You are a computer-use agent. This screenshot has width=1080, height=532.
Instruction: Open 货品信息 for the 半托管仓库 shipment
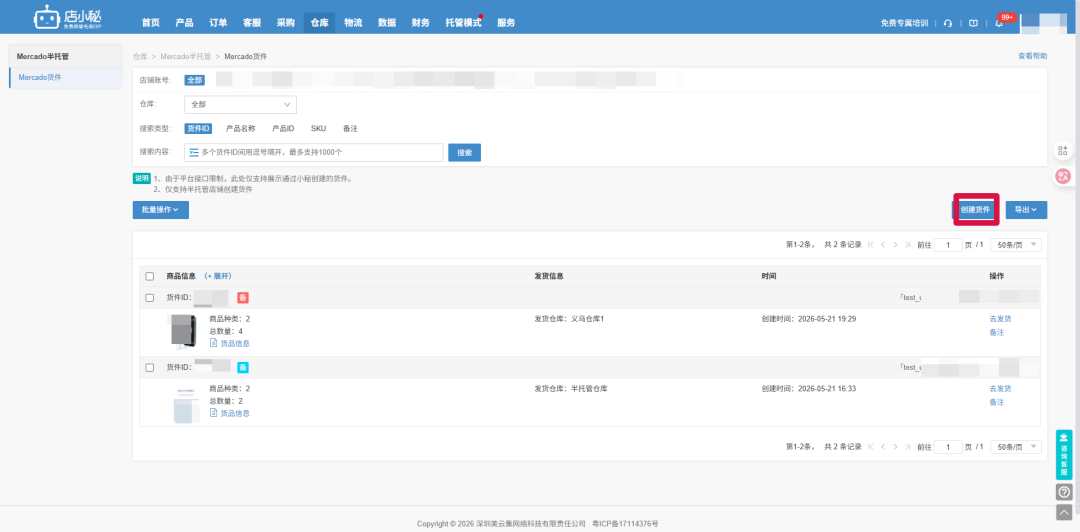point(229,413)
